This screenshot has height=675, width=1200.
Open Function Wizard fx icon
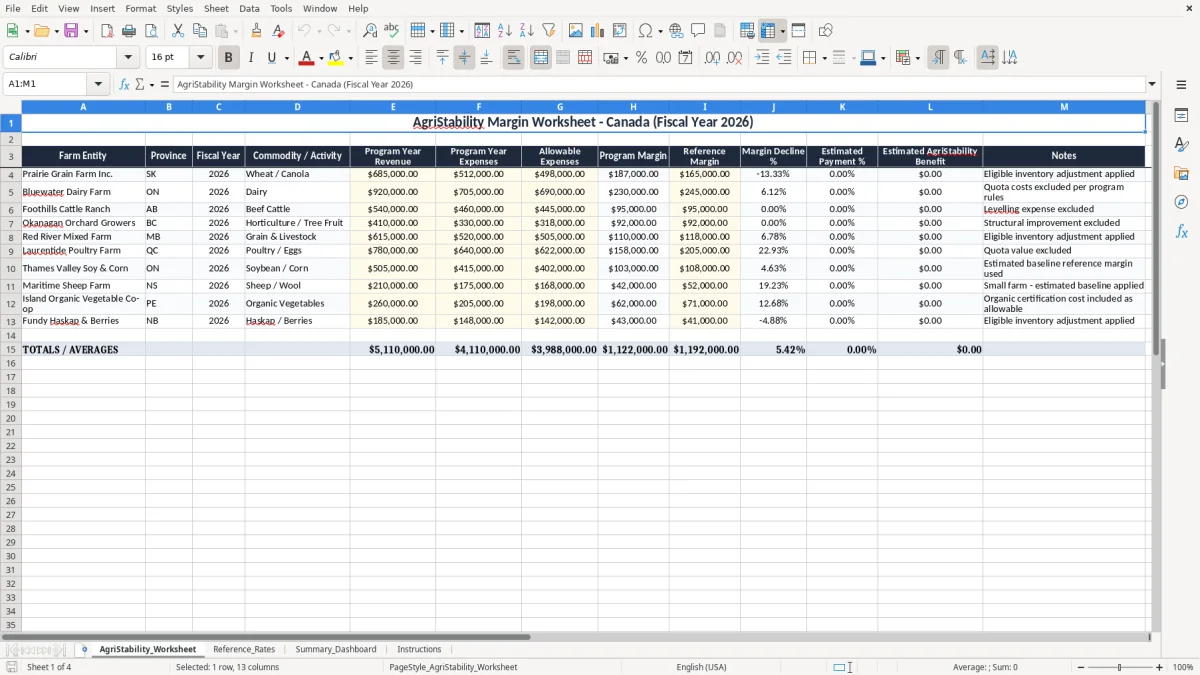click(x=125, y=84)
